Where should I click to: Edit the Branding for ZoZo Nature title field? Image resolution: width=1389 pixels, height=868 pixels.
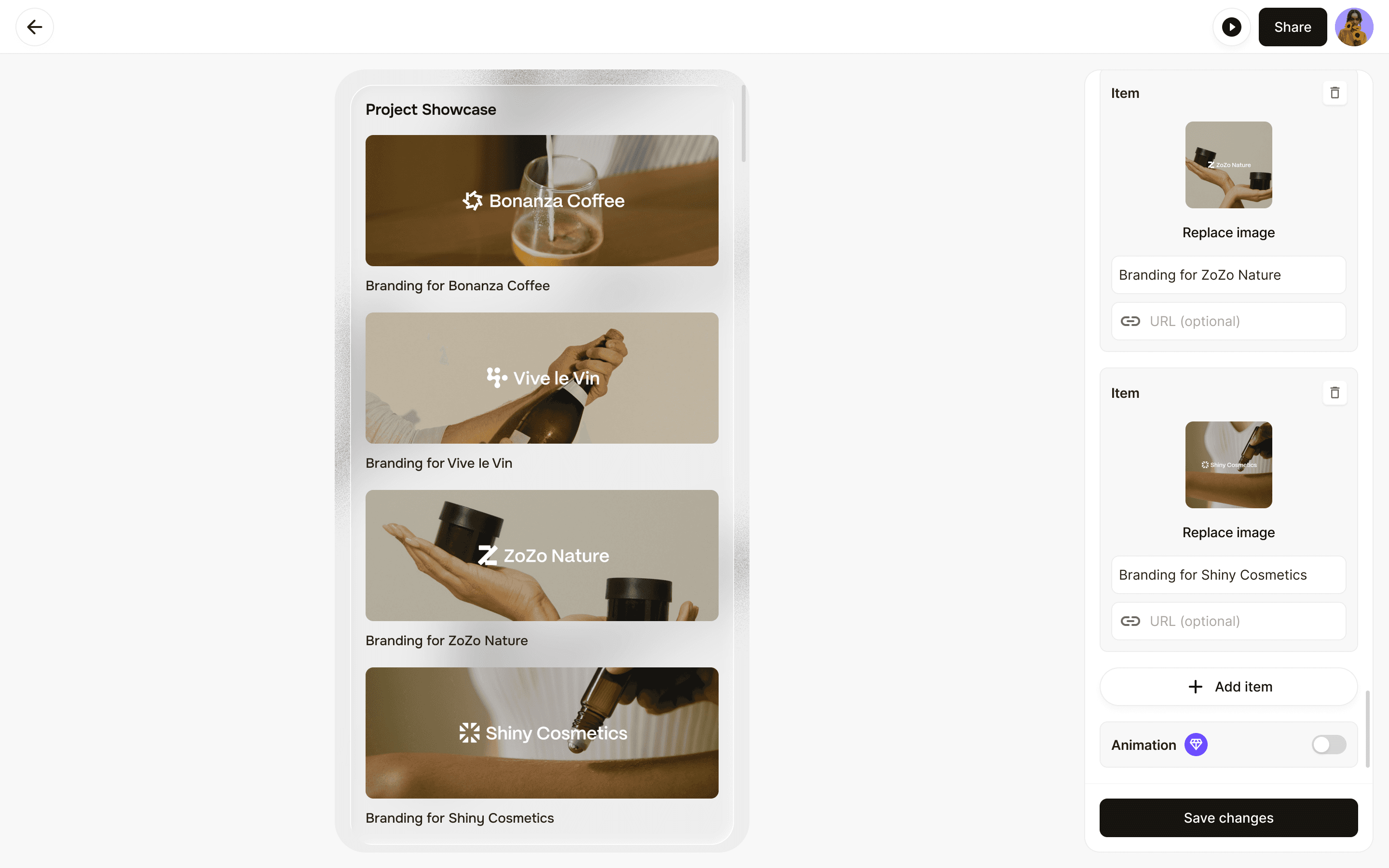pos(1228,275)
